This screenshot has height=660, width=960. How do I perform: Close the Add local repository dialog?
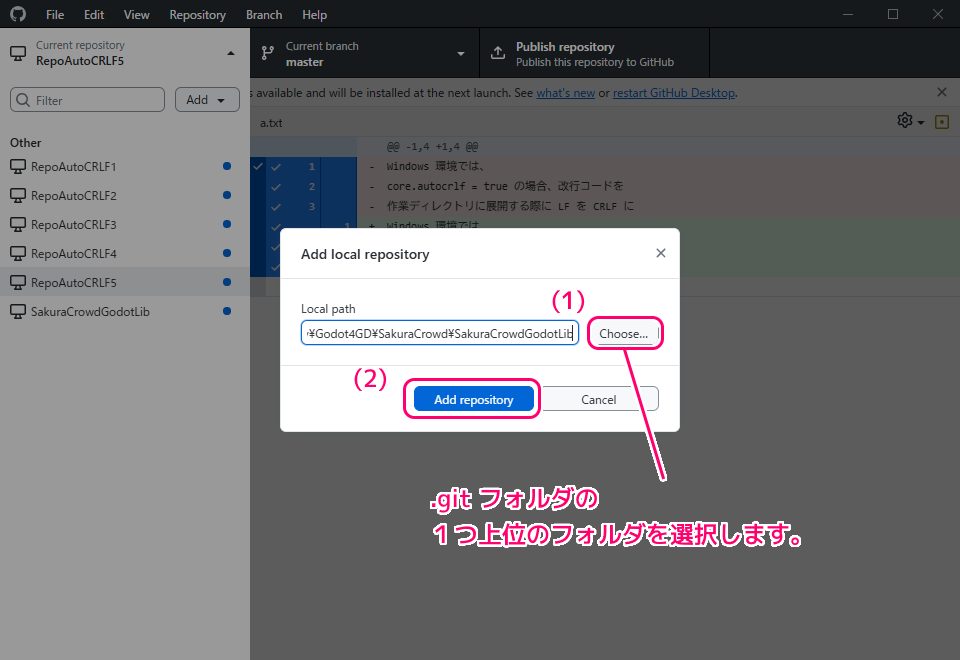pyautogui.click(x=660, y=254)
